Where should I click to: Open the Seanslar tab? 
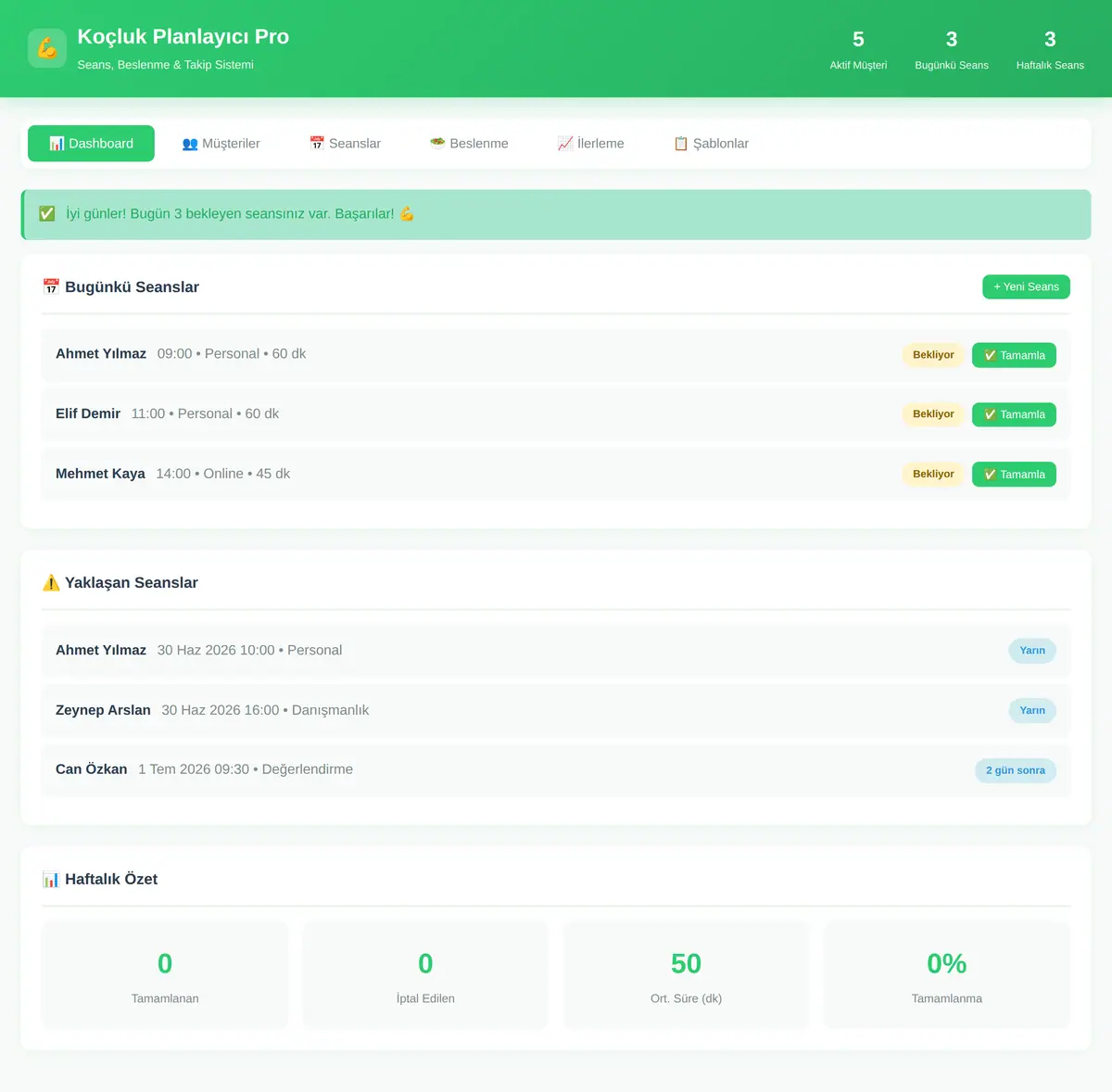coord(345,144)
